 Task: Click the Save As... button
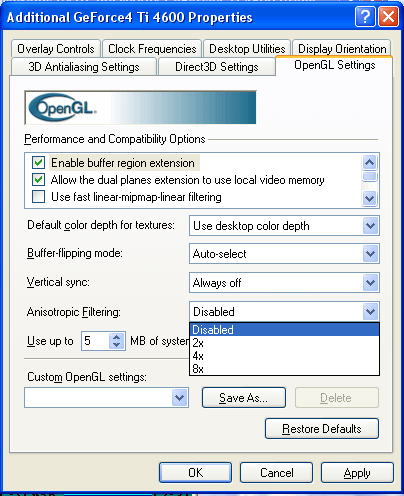pos(244,397)
